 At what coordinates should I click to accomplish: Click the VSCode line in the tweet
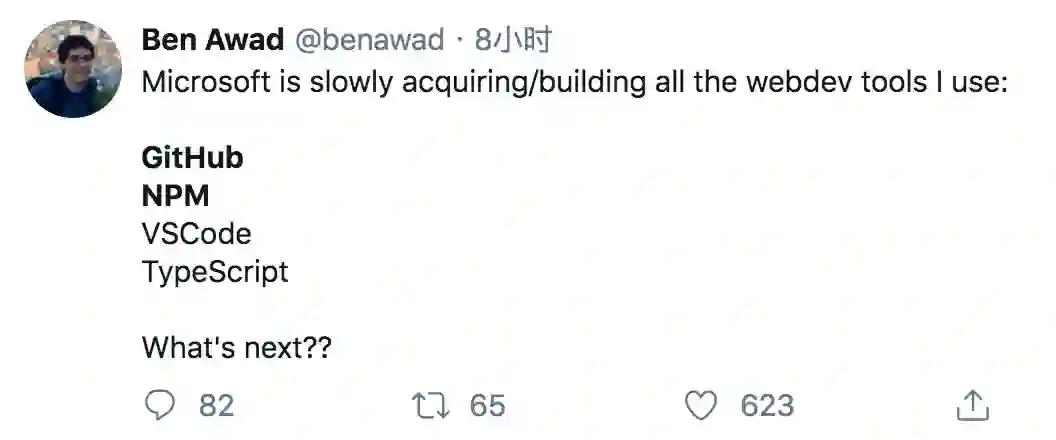(x=197, y=234)
